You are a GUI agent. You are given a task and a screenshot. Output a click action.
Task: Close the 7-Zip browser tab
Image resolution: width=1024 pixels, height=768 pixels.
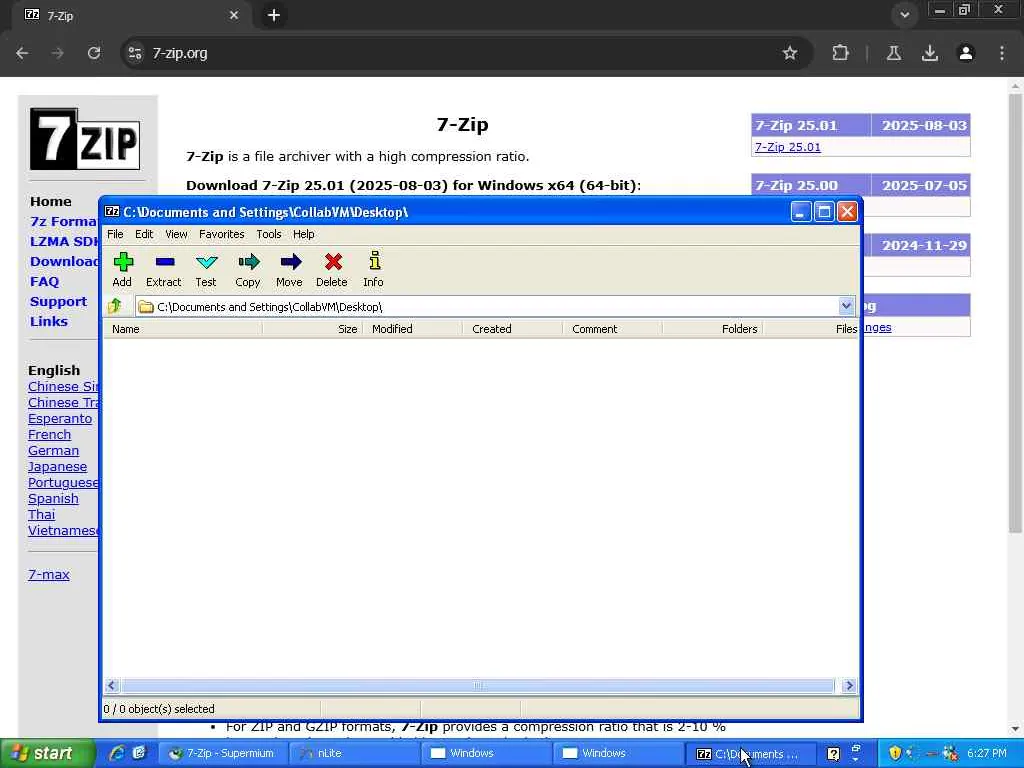(x=234, y=15)
